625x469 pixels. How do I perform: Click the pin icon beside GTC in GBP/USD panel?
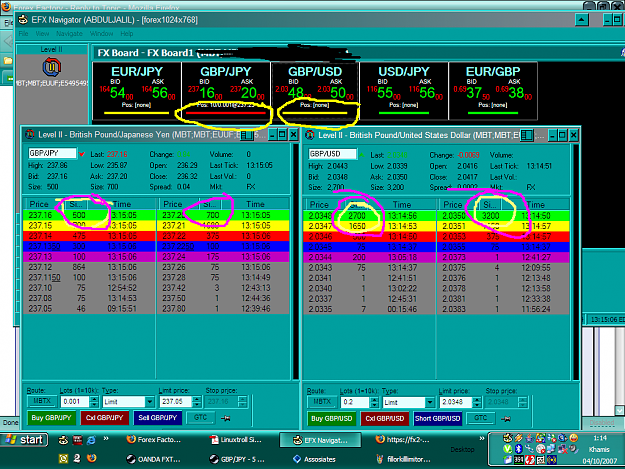tap(506, 418)
